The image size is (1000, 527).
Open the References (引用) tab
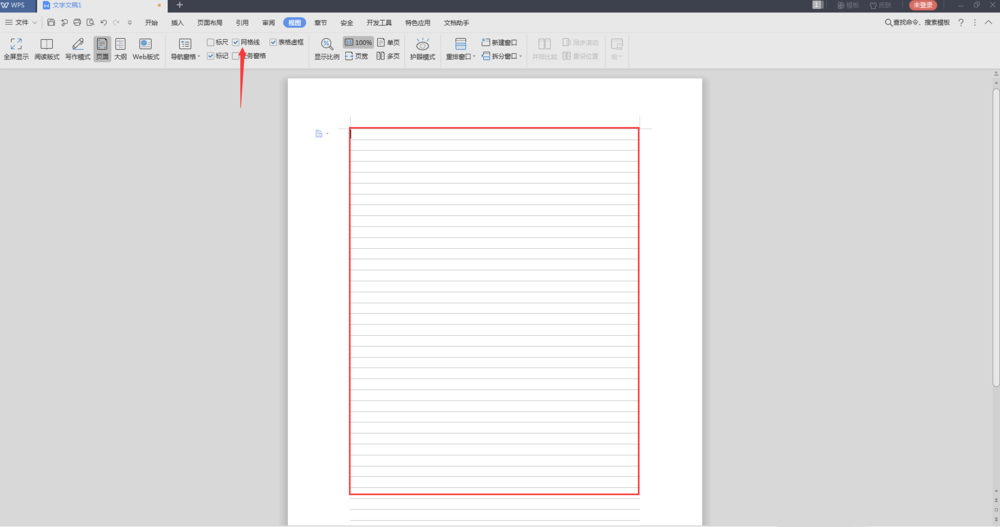pos(242,22)
